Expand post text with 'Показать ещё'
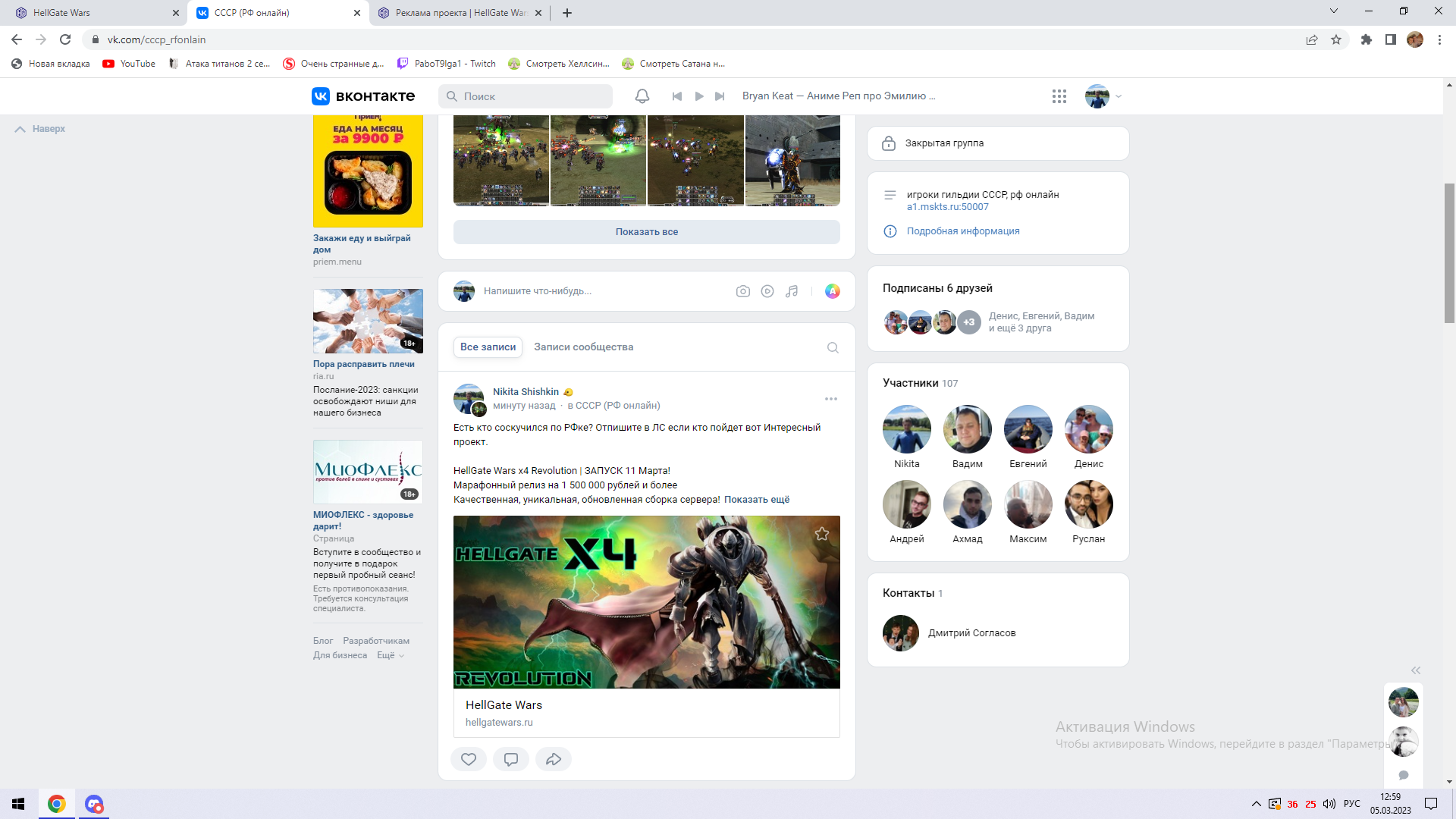 [757, 500]
